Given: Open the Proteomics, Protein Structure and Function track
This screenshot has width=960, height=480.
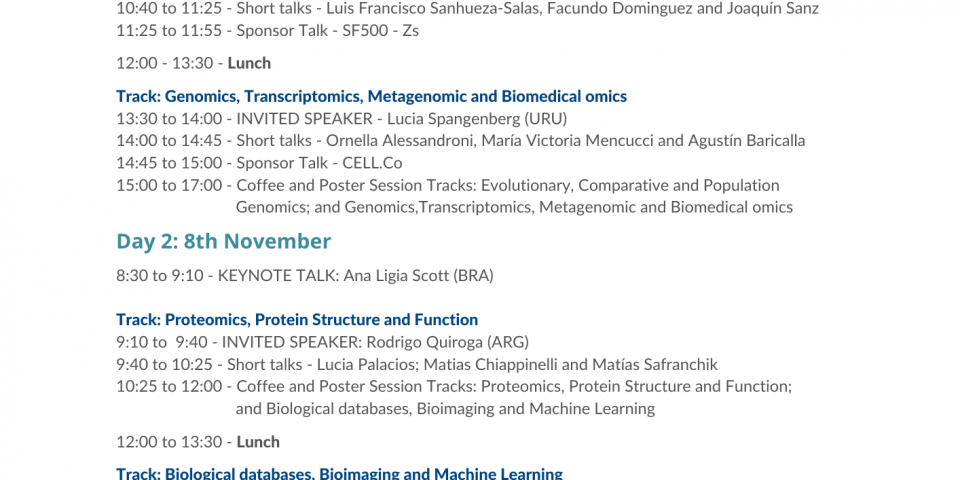Looking at the screenshot, I should pos(297,320).
